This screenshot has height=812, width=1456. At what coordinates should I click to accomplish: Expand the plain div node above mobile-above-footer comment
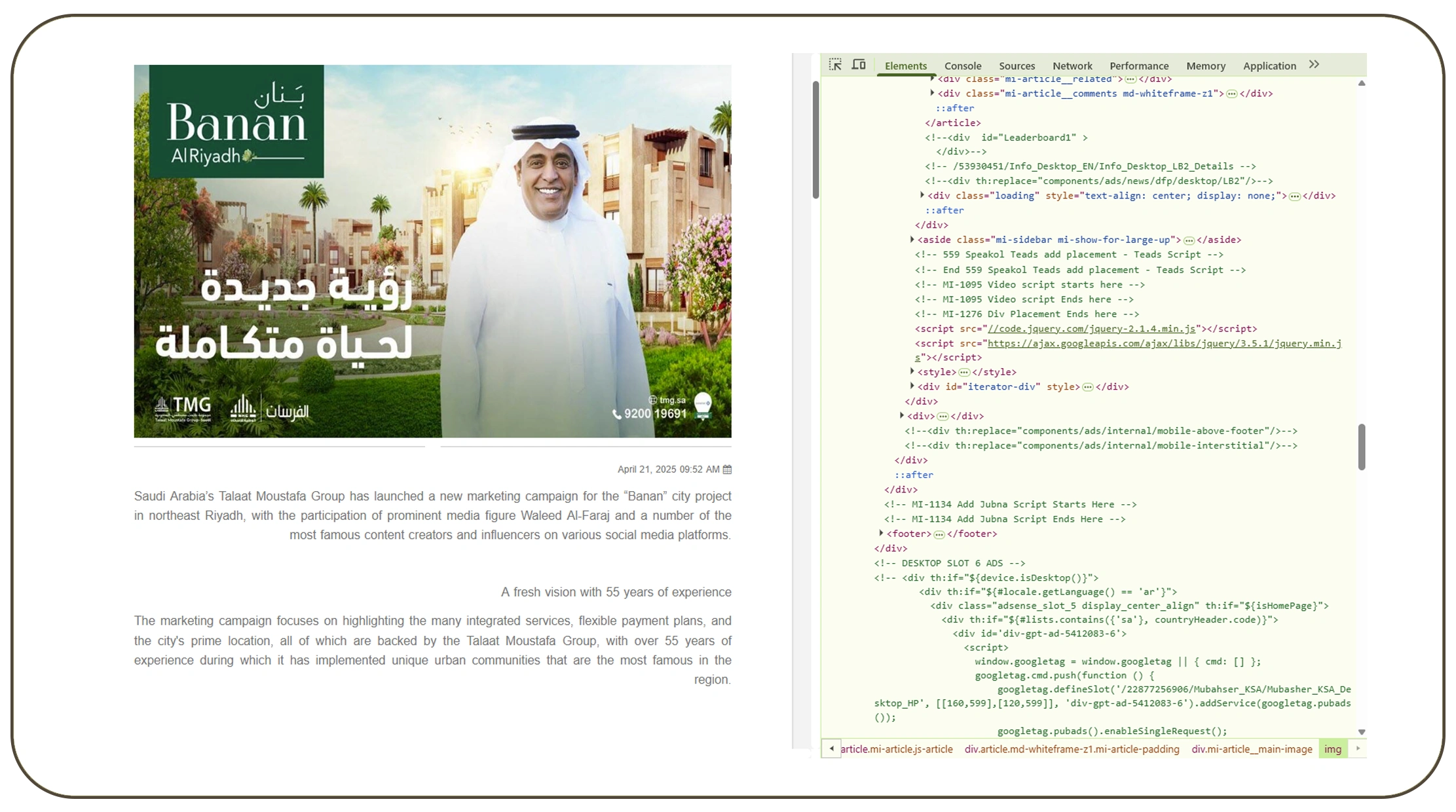tap(902, 416)
